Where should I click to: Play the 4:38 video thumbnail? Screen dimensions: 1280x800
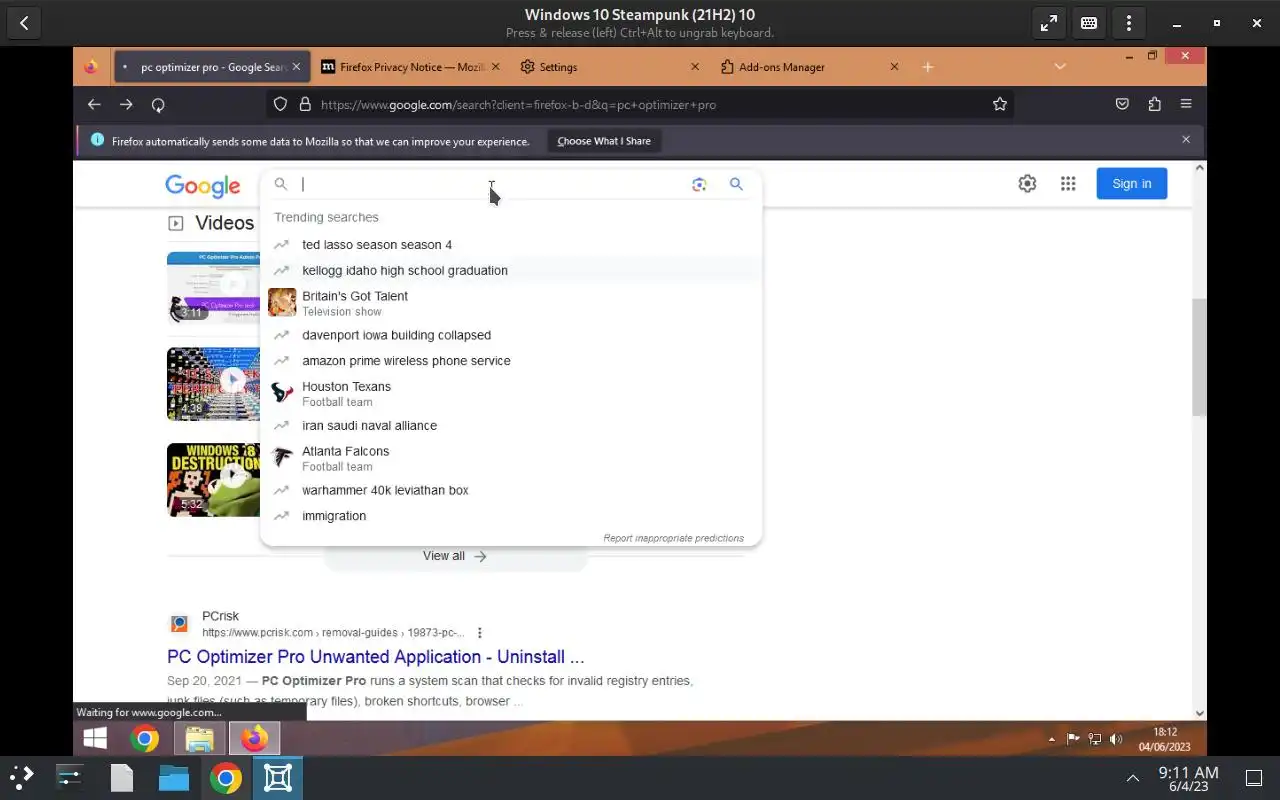[x=215, y=383]
